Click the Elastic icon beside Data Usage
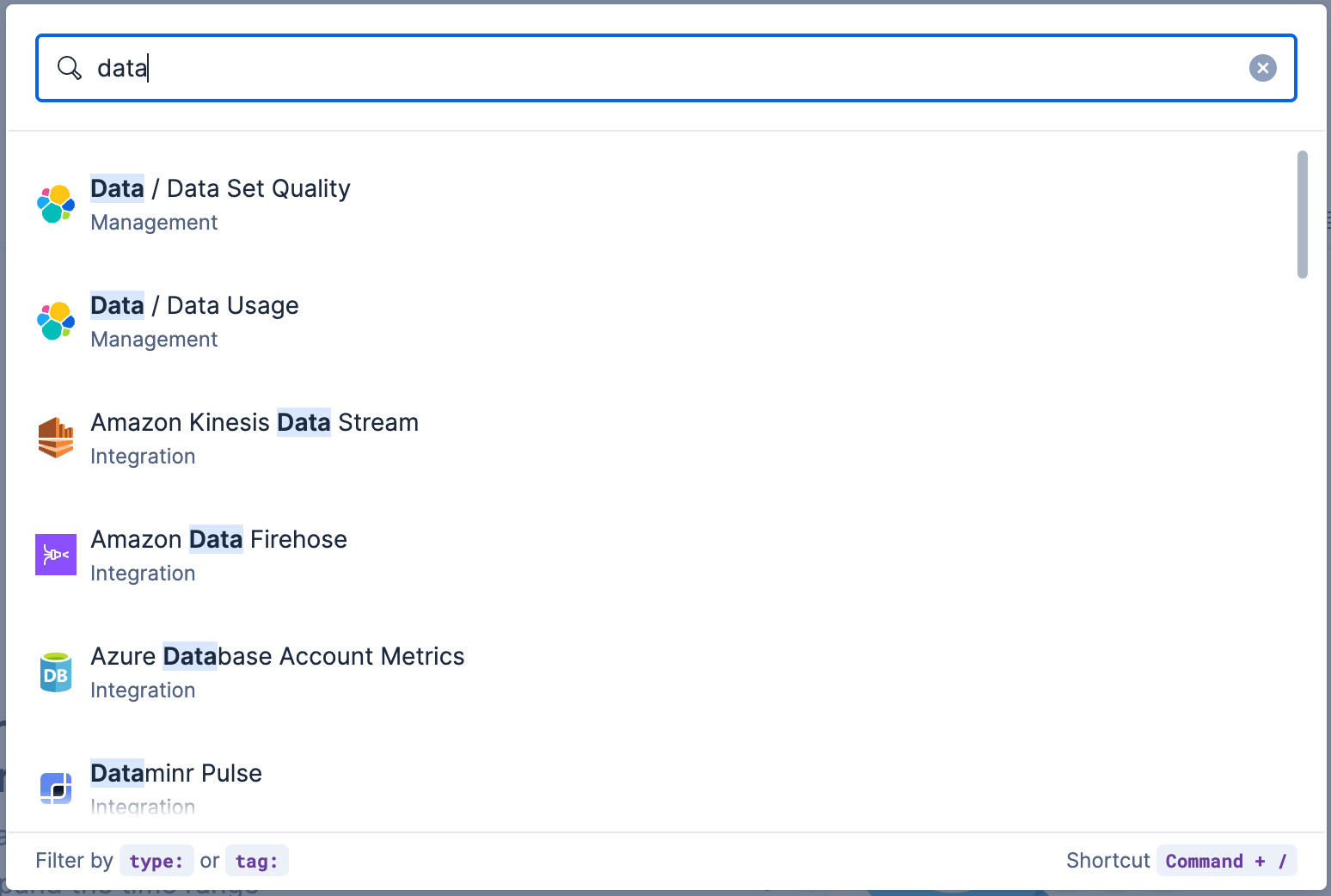1331x896 pixels. tap(56, 321)
